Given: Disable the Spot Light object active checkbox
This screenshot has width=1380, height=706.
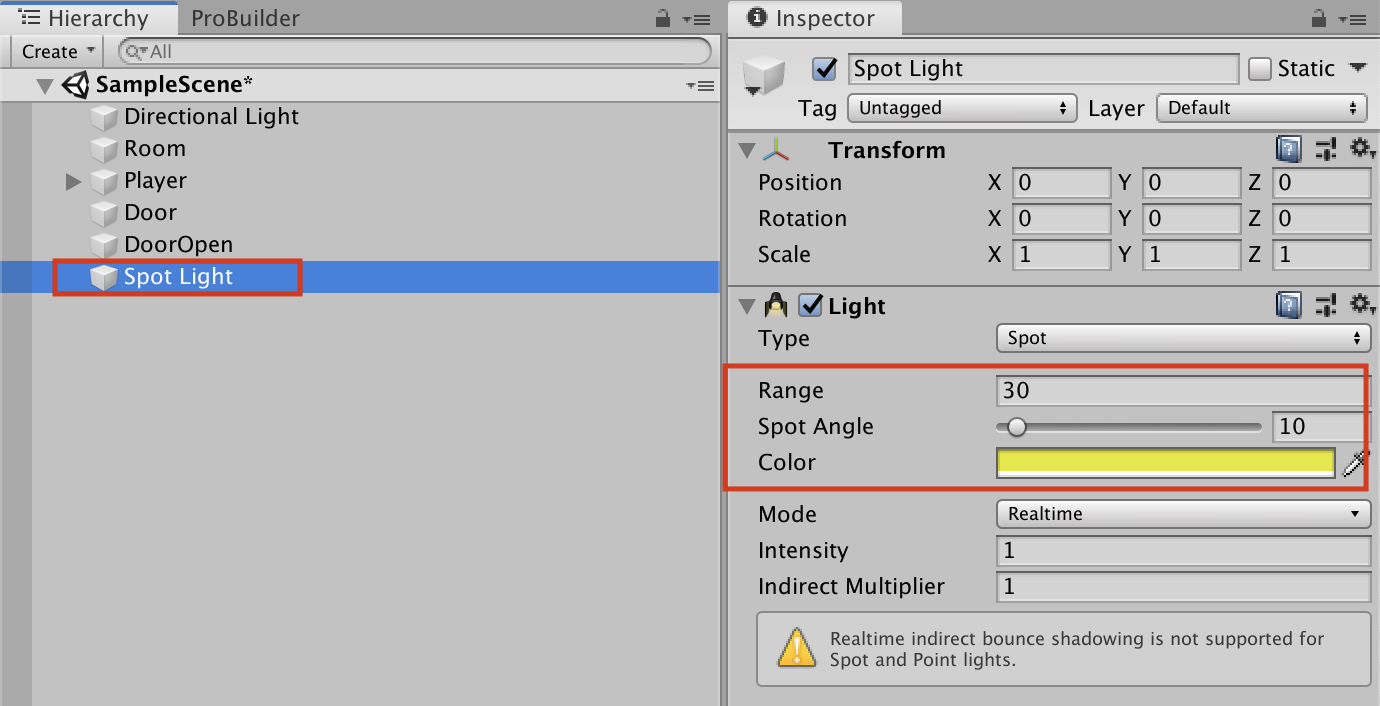Looking at the screenshot, I should (825, 69).
